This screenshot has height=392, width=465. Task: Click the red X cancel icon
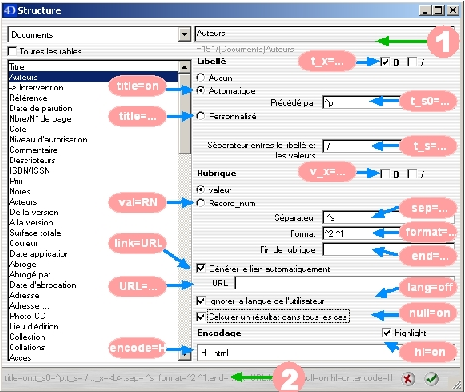[407, 379]
